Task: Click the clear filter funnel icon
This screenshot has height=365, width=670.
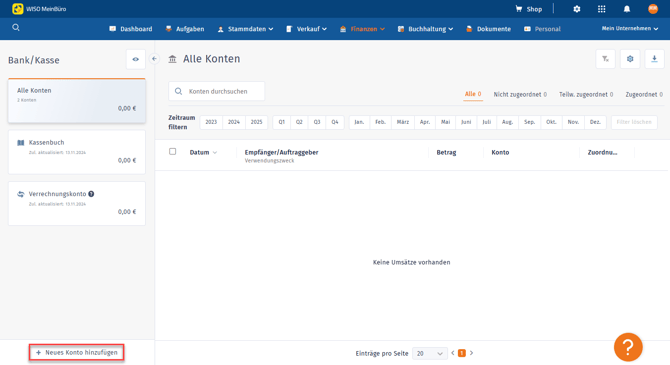Action: pyautogui.click(x=605, y=59)
